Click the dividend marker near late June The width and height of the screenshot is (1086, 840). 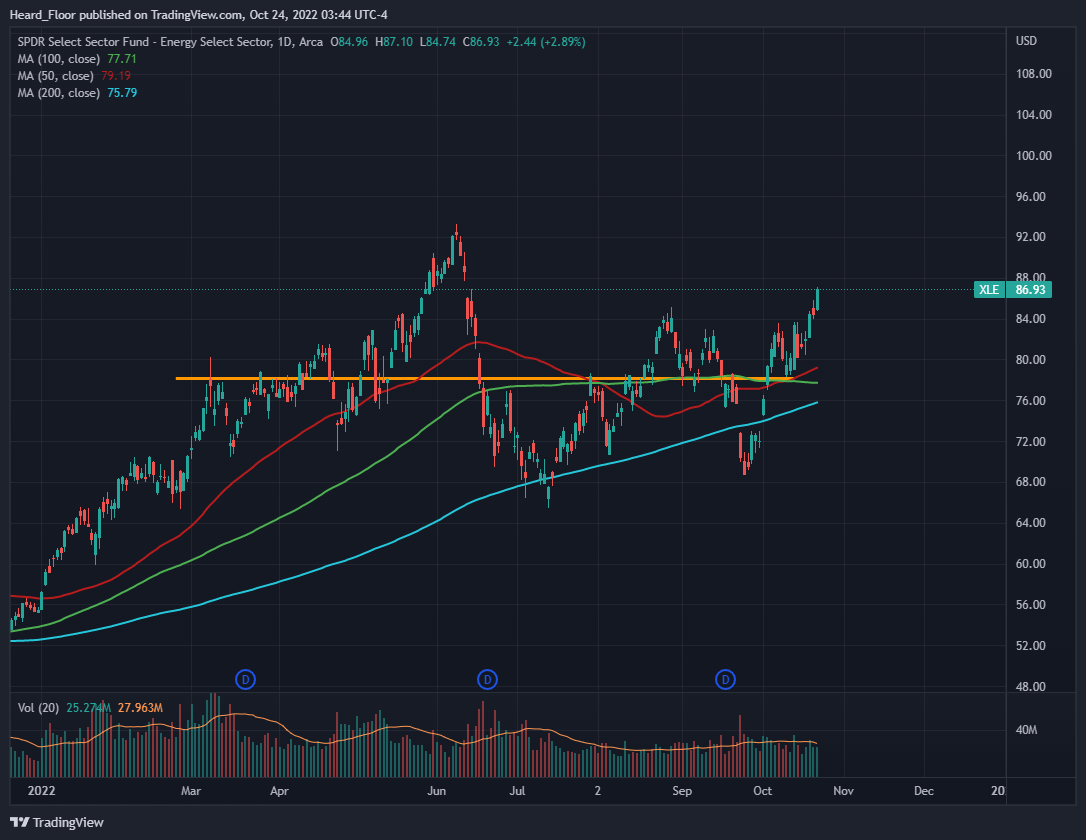pyautogui.click(x=488, y=679)
